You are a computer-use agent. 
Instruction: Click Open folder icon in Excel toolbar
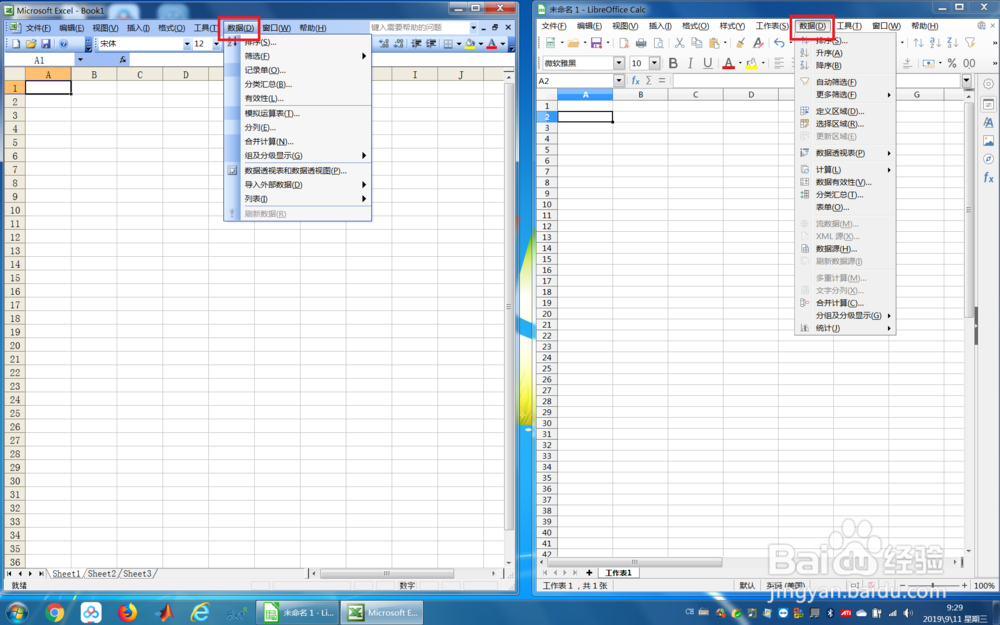point(31,44)
